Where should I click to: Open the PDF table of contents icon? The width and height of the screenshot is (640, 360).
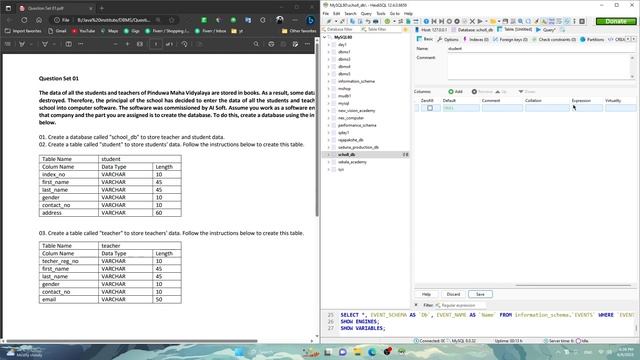[x=8, y=44]
